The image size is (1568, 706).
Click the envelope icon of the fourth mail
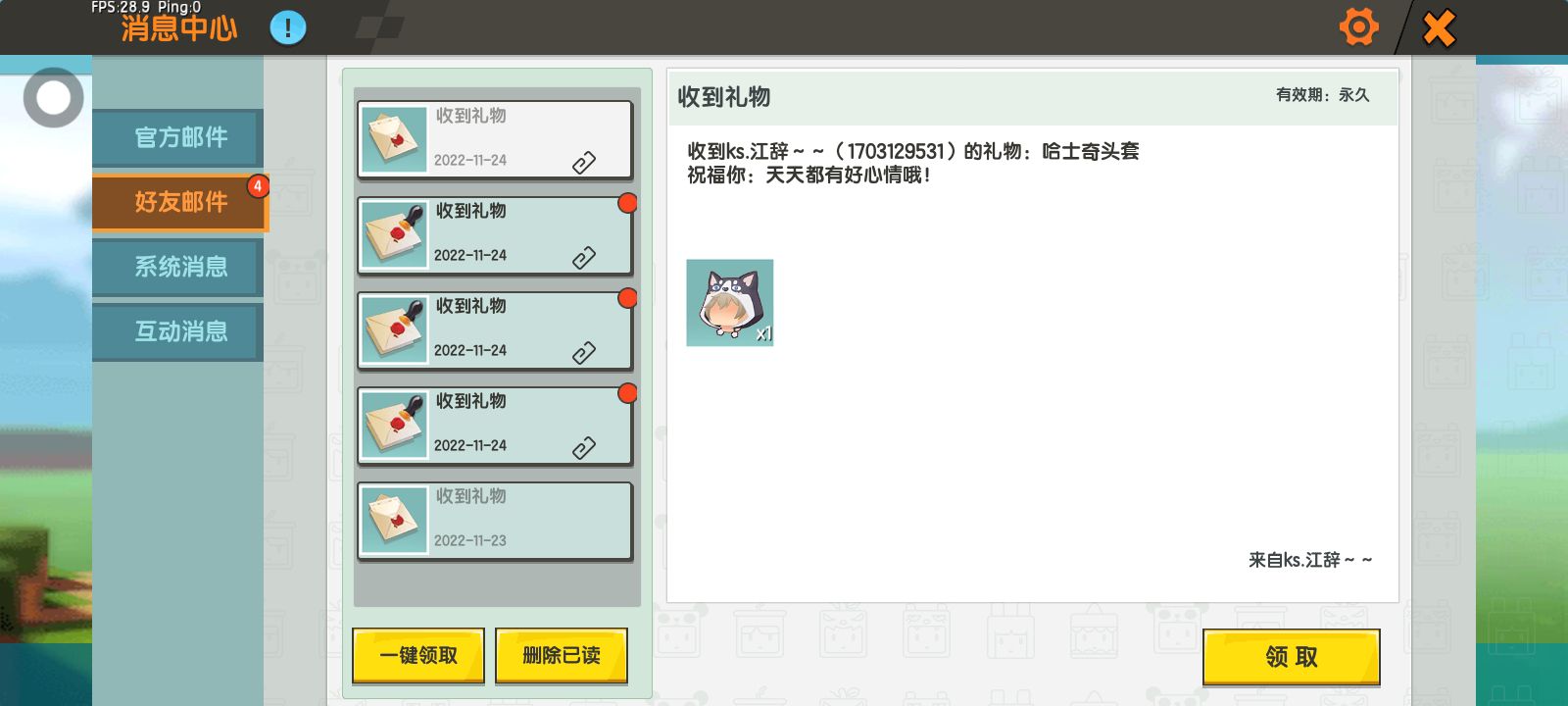pyautogui.click(x=394, y=425)
